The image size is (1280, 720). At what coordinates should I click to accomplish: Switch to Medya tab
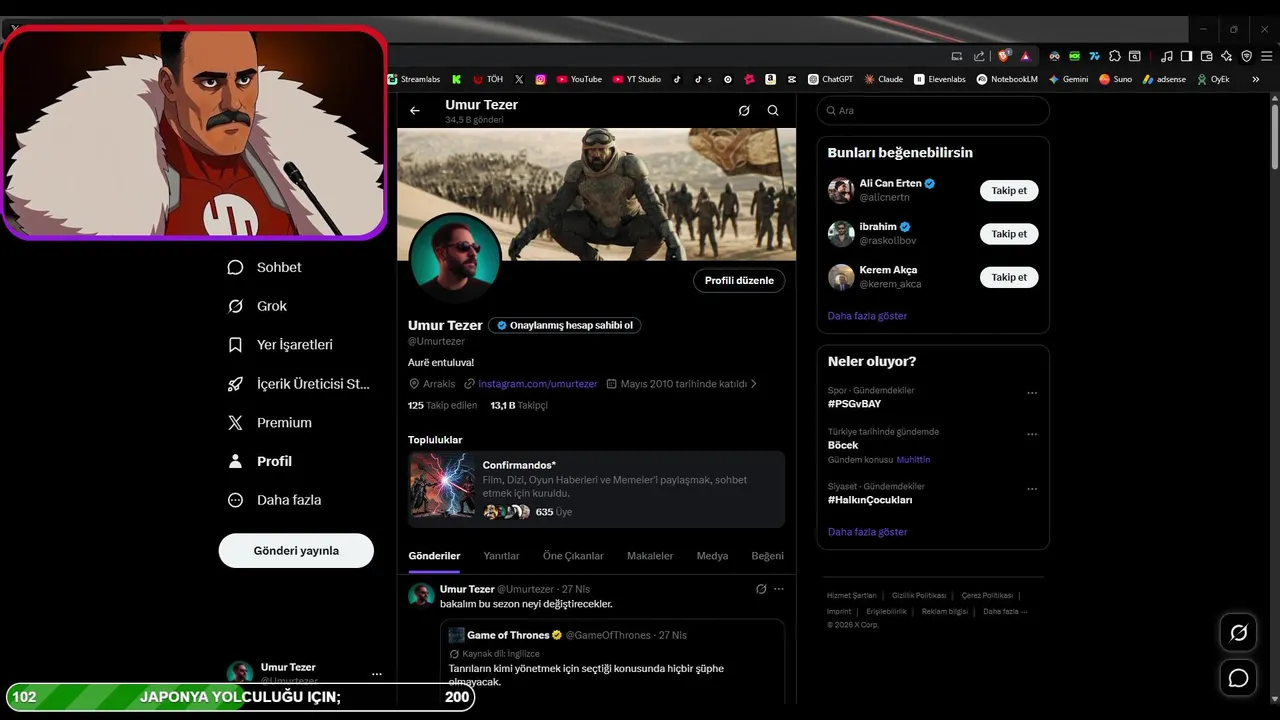[712, 556]
